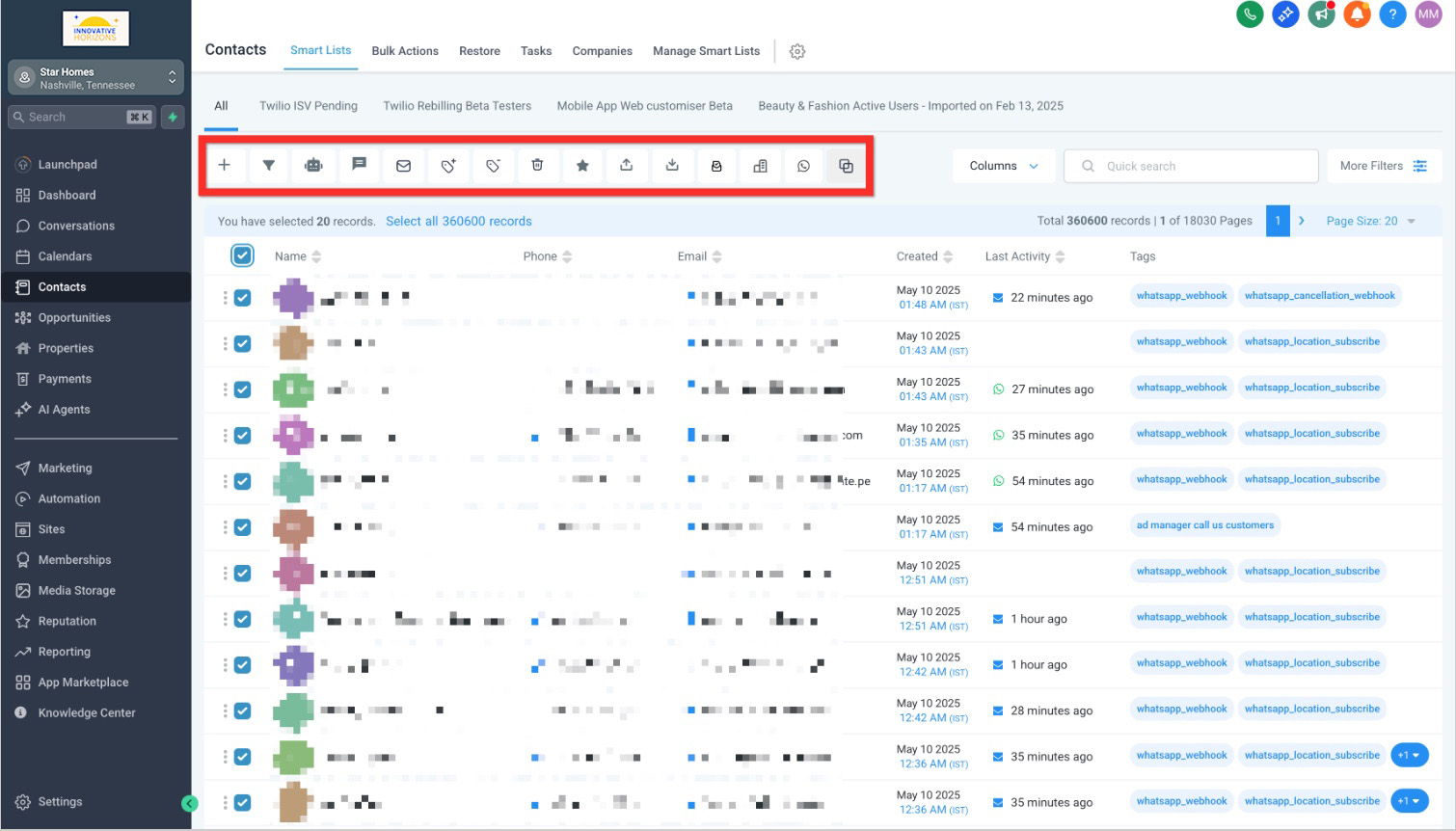Expand +1 tags on 12:36 AM row, 35 minutes ago
1456x831 pixels.
(x=1409, y=755)
